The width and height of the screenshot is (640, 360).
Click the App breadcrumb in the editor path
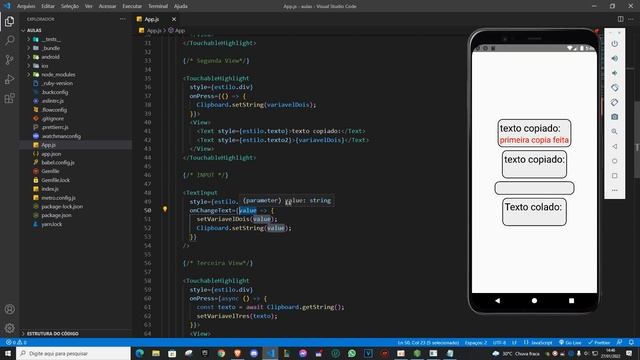(x=177, y=30)
